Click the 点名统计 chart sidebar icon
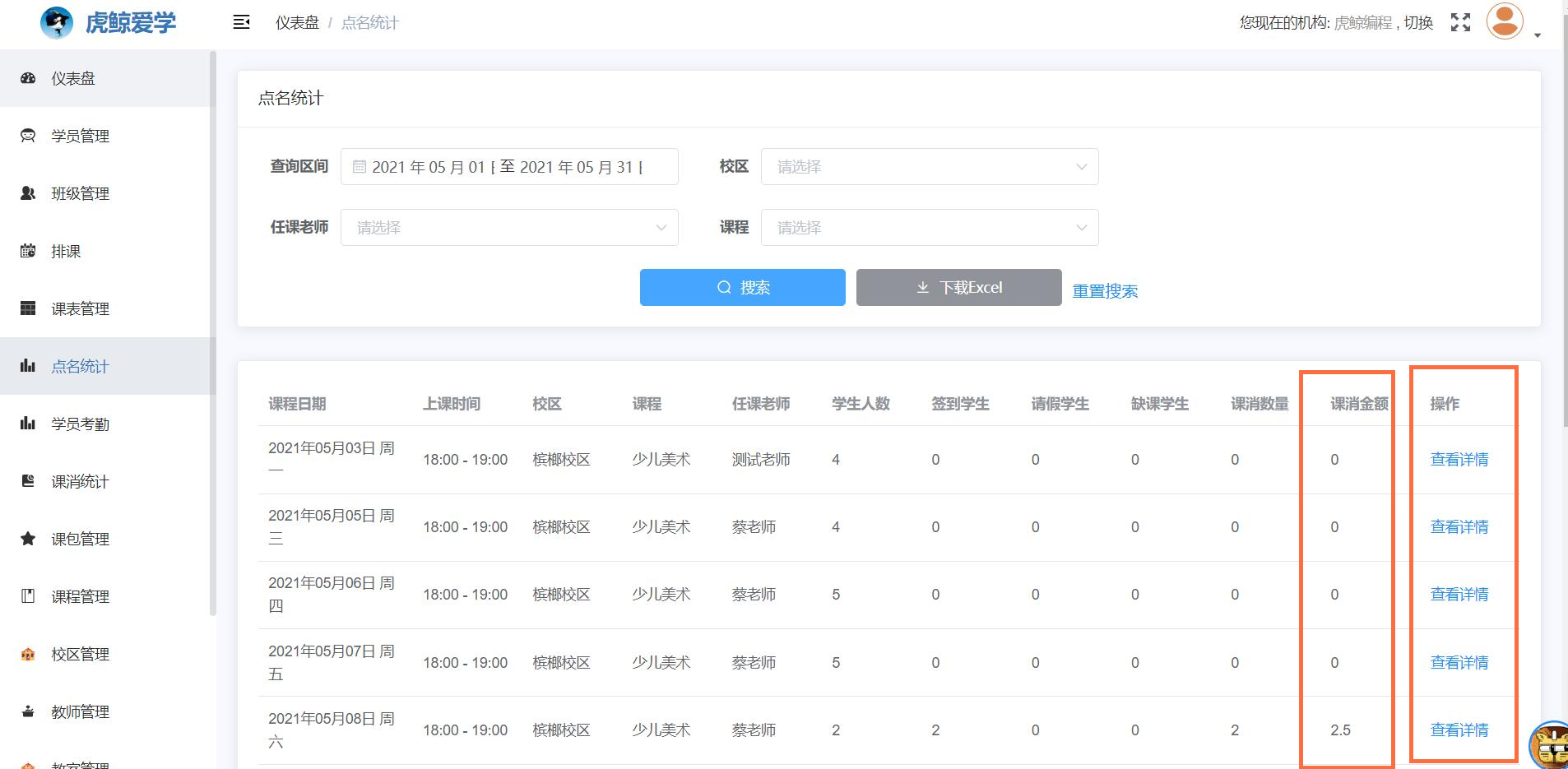 (x=28, y=366)
